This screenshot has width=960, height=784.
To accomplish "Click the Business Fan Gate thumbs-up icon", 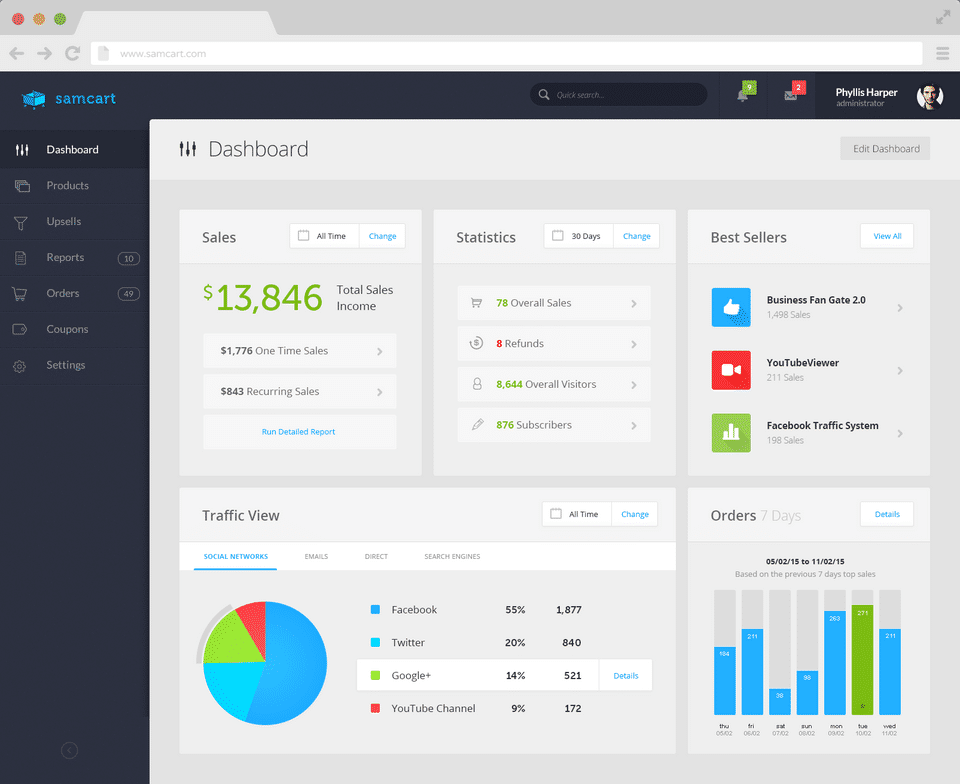I will click(731, 307).
